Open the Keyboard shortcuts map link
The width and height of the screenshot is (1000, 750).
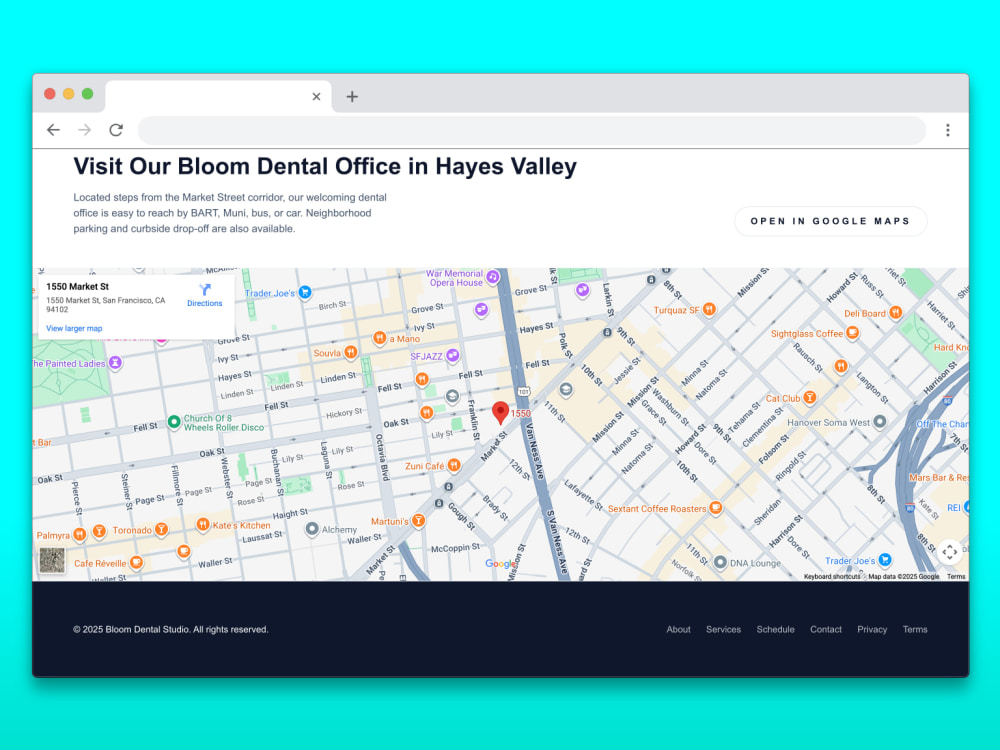[x=832, y=577]
